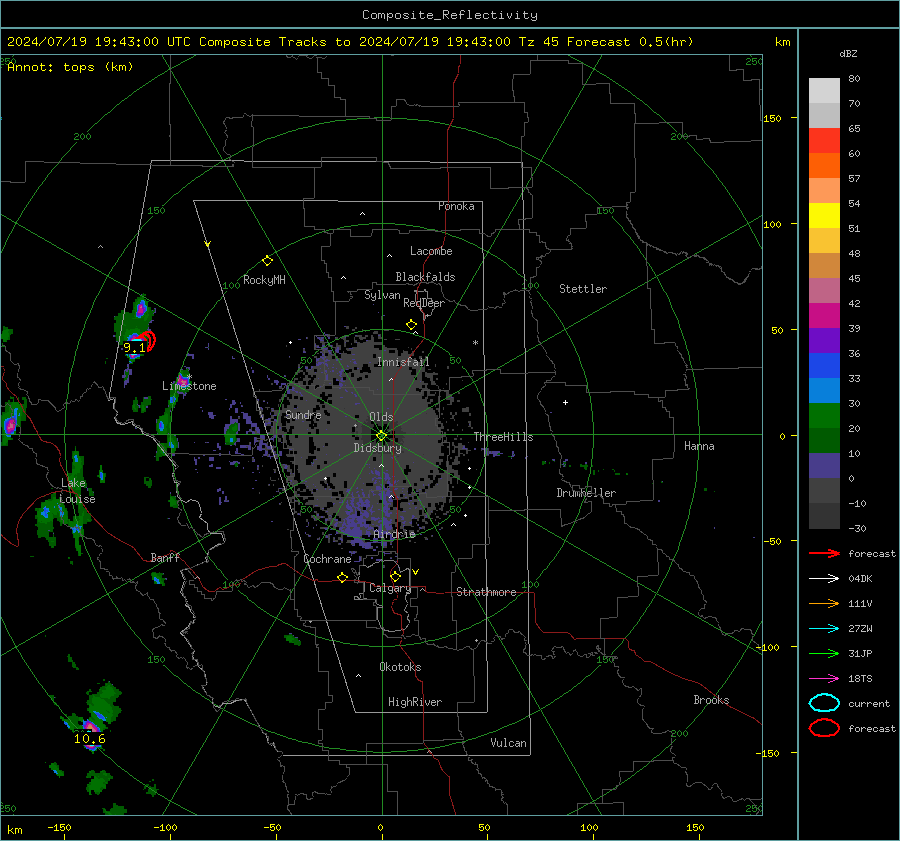Click the Stettler town label

coord(583,289)
